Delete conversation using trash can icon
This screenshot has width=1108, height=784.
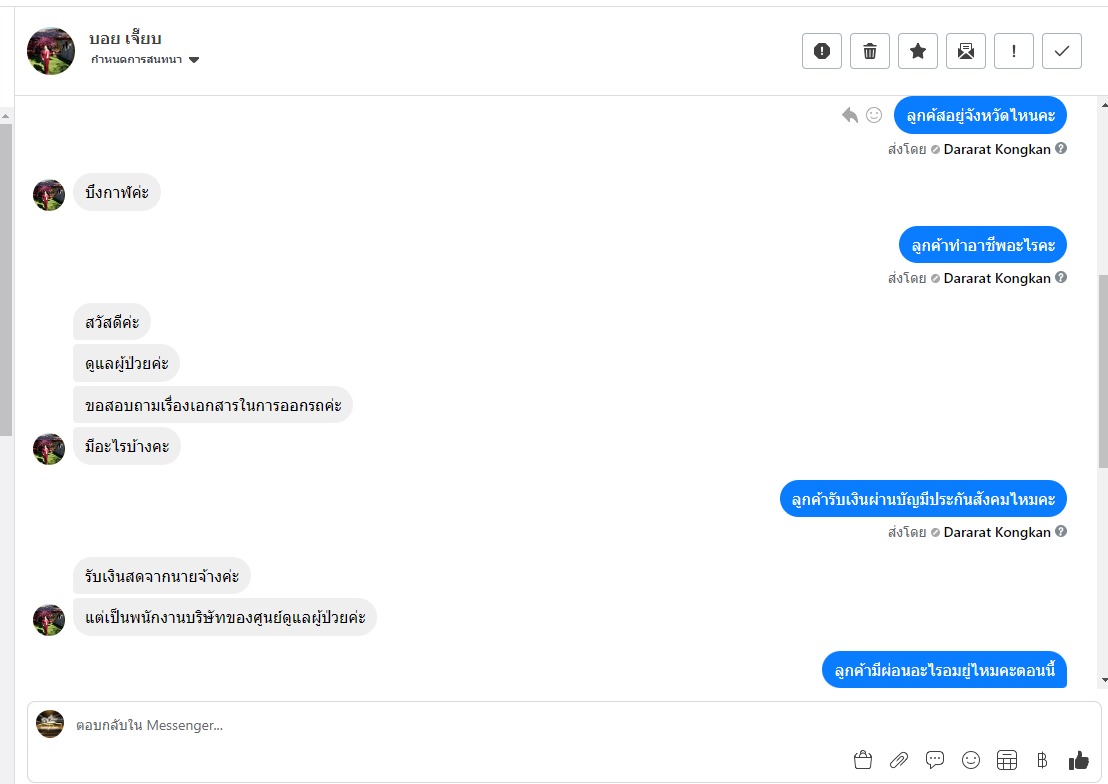point(870,51)
